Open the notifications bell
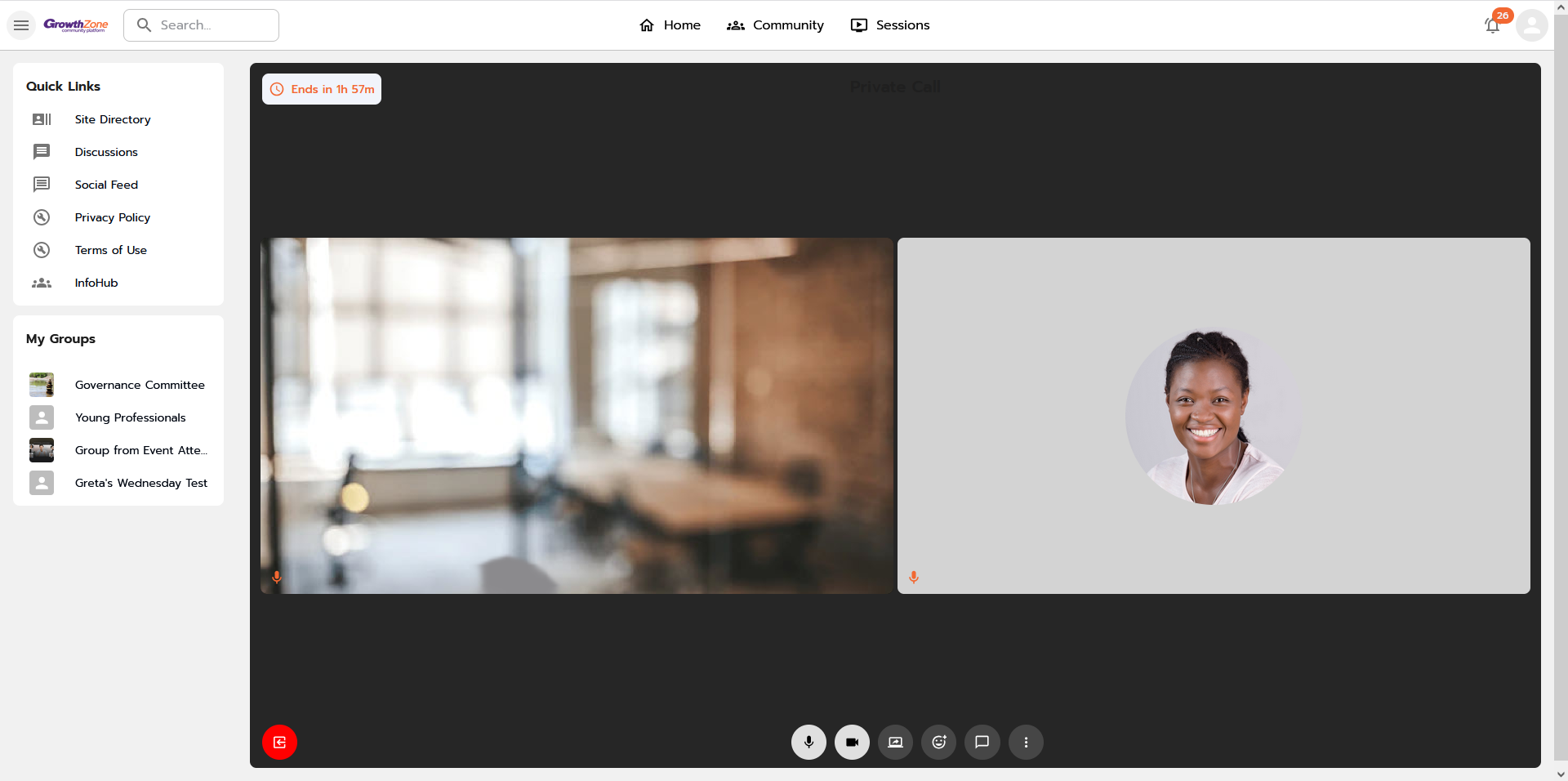 point(1492,25)
